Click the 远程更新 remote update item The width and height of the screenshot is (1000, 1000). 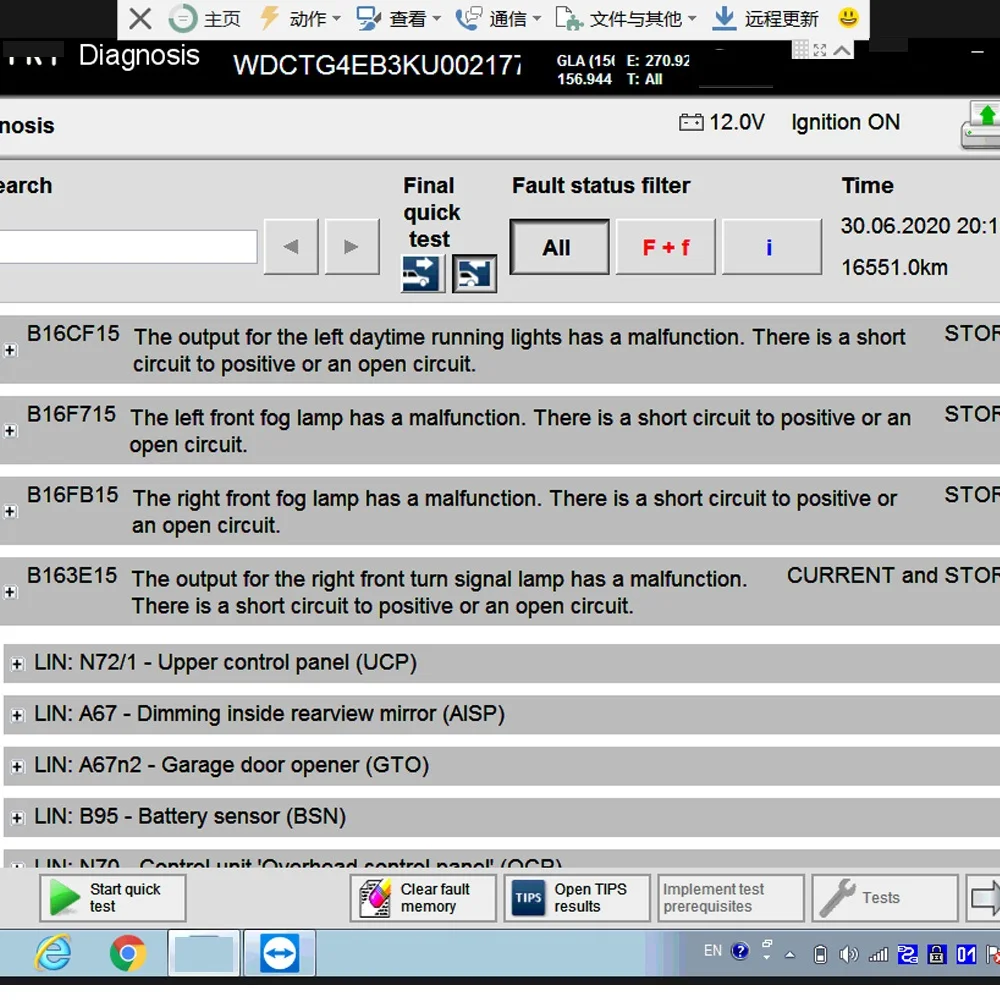coord(765,18)
